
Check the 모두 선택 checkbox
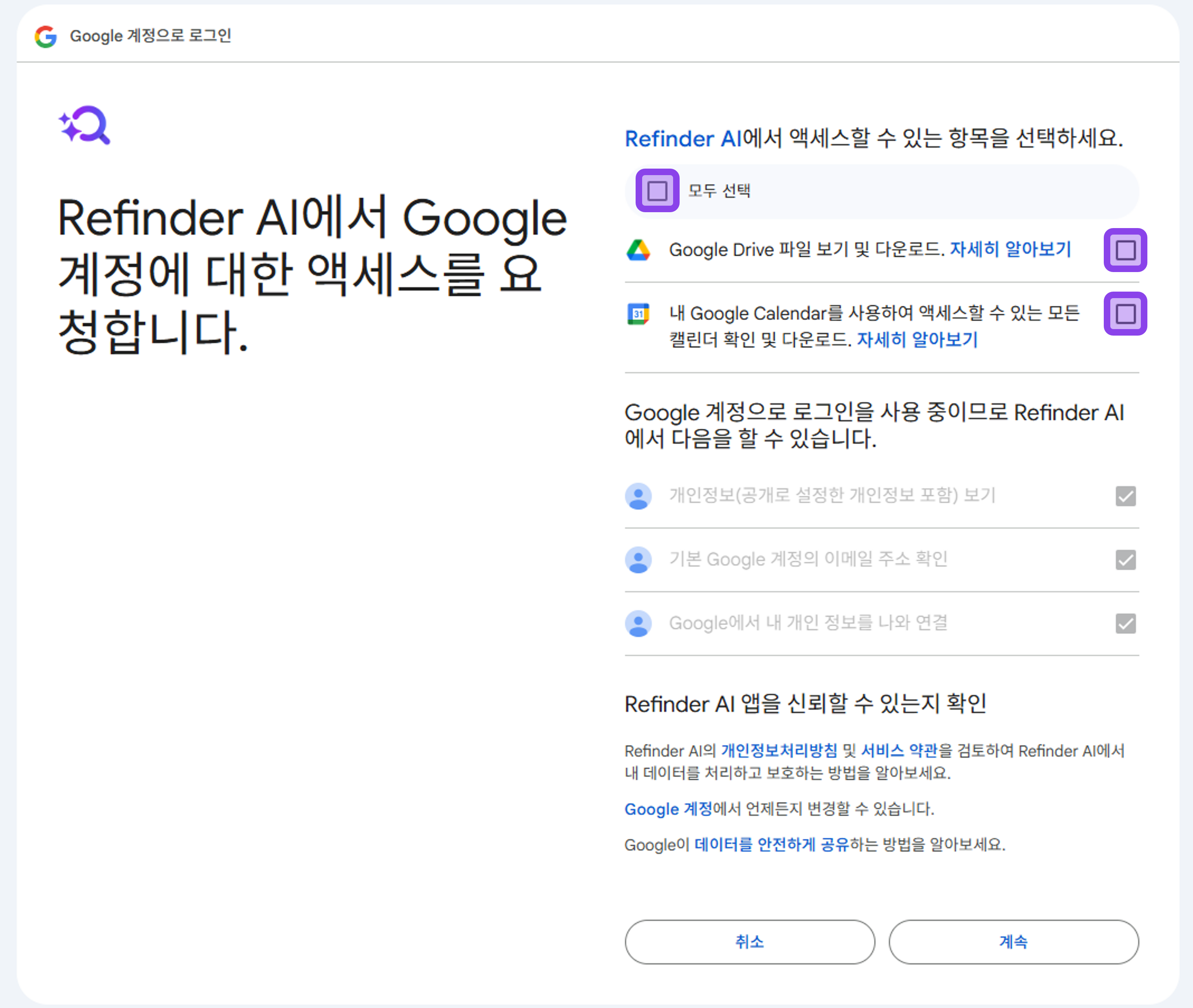pyautogui.click(x=657, y=191)
